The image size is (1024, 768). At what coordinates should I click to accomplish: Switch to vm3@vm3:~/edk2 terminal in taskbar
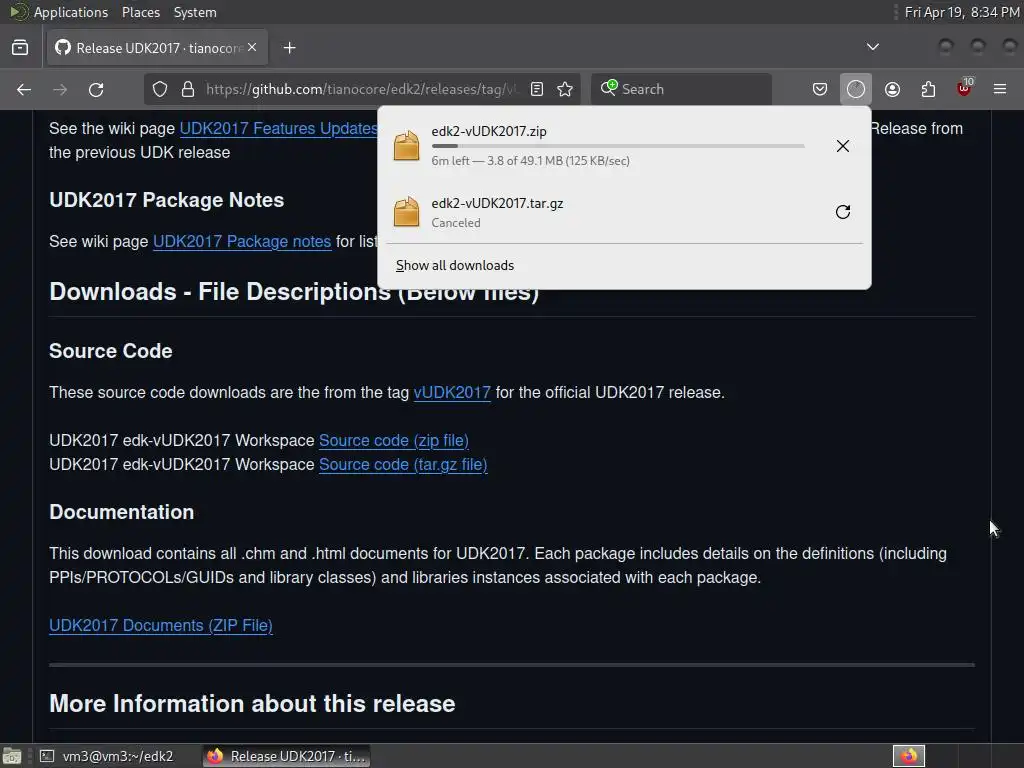(108, 756)
